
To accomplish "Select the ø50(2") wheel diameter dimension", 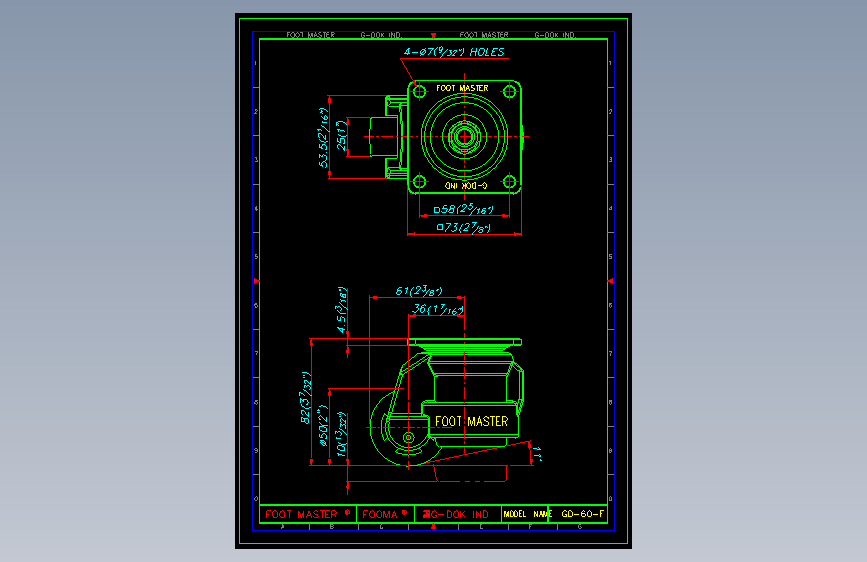I will 323,425.
